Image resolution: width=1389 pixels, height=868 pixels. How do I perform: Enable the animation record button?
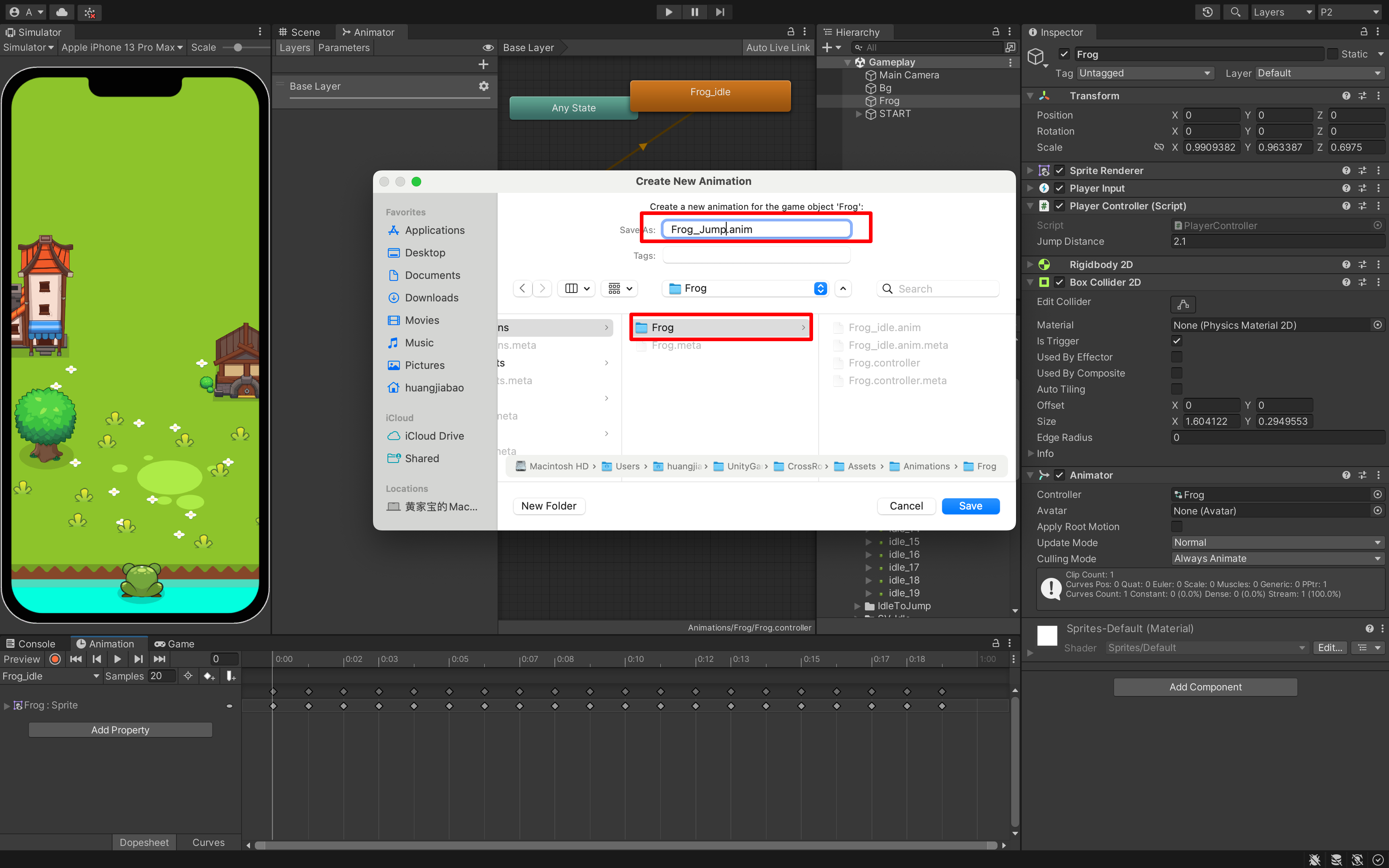point(55,659)
